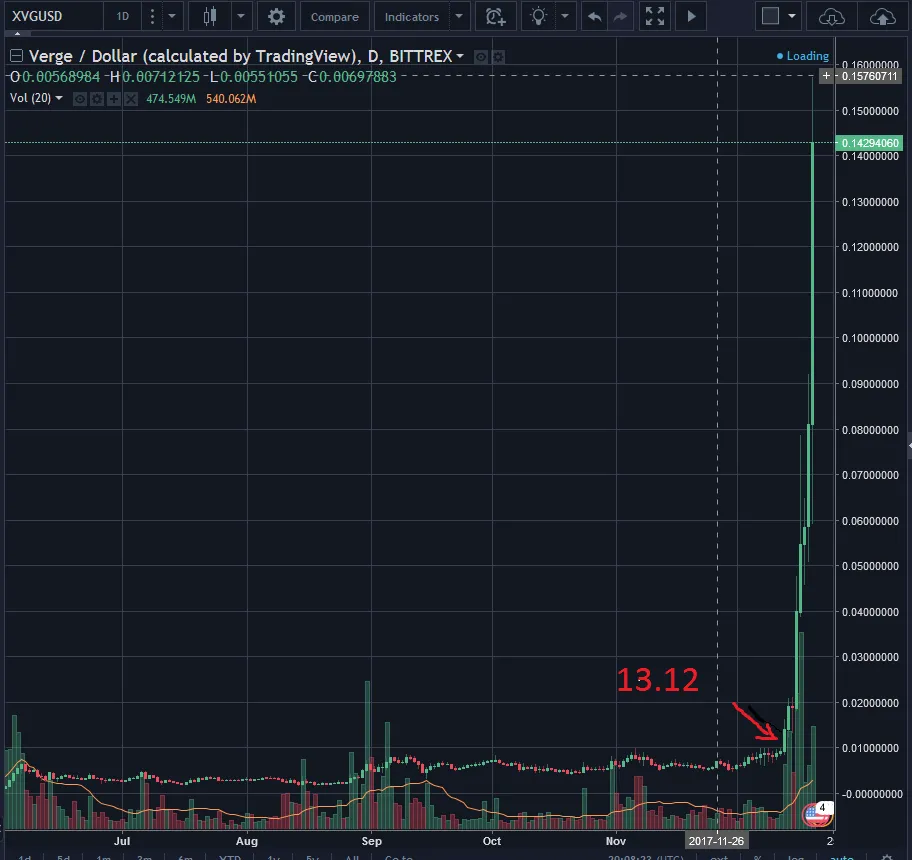The image size is (912, 860).
Task: Collapse the legend with the minus box
Action: pyautogui.click(x=16, y=56)
